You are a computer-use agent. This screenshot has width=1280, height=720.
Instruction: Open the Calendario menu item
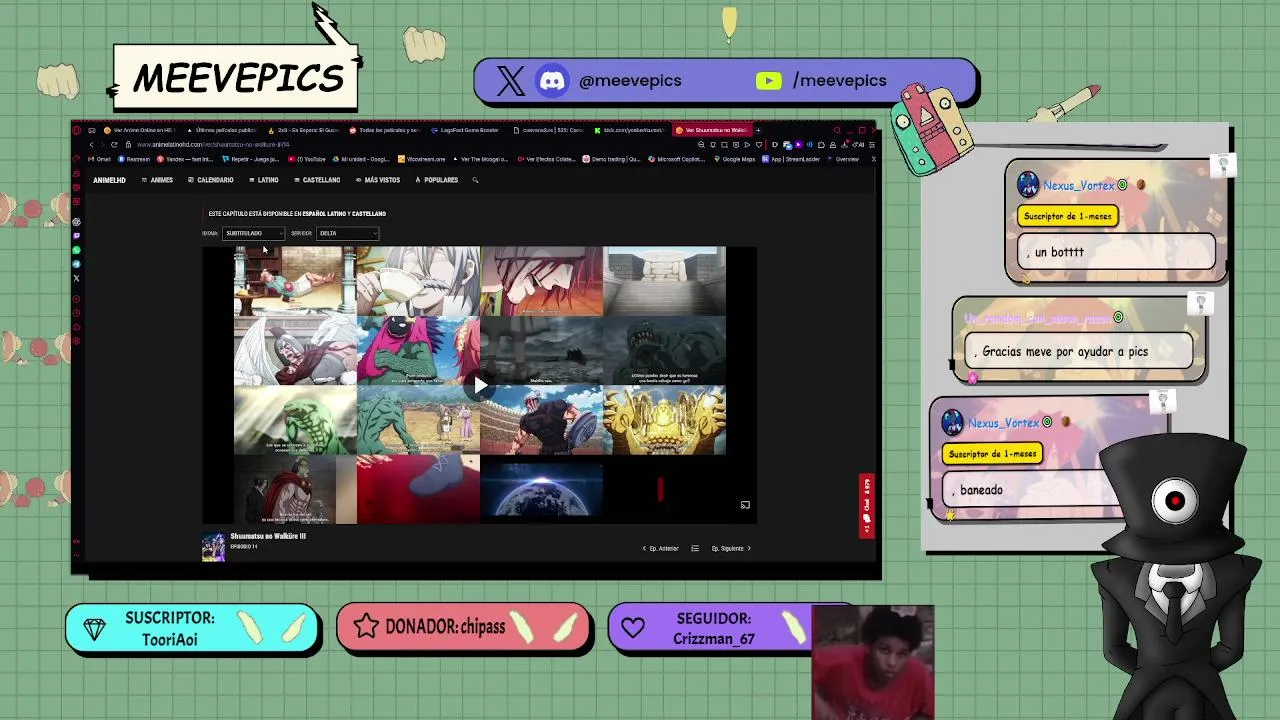(211, 180)
